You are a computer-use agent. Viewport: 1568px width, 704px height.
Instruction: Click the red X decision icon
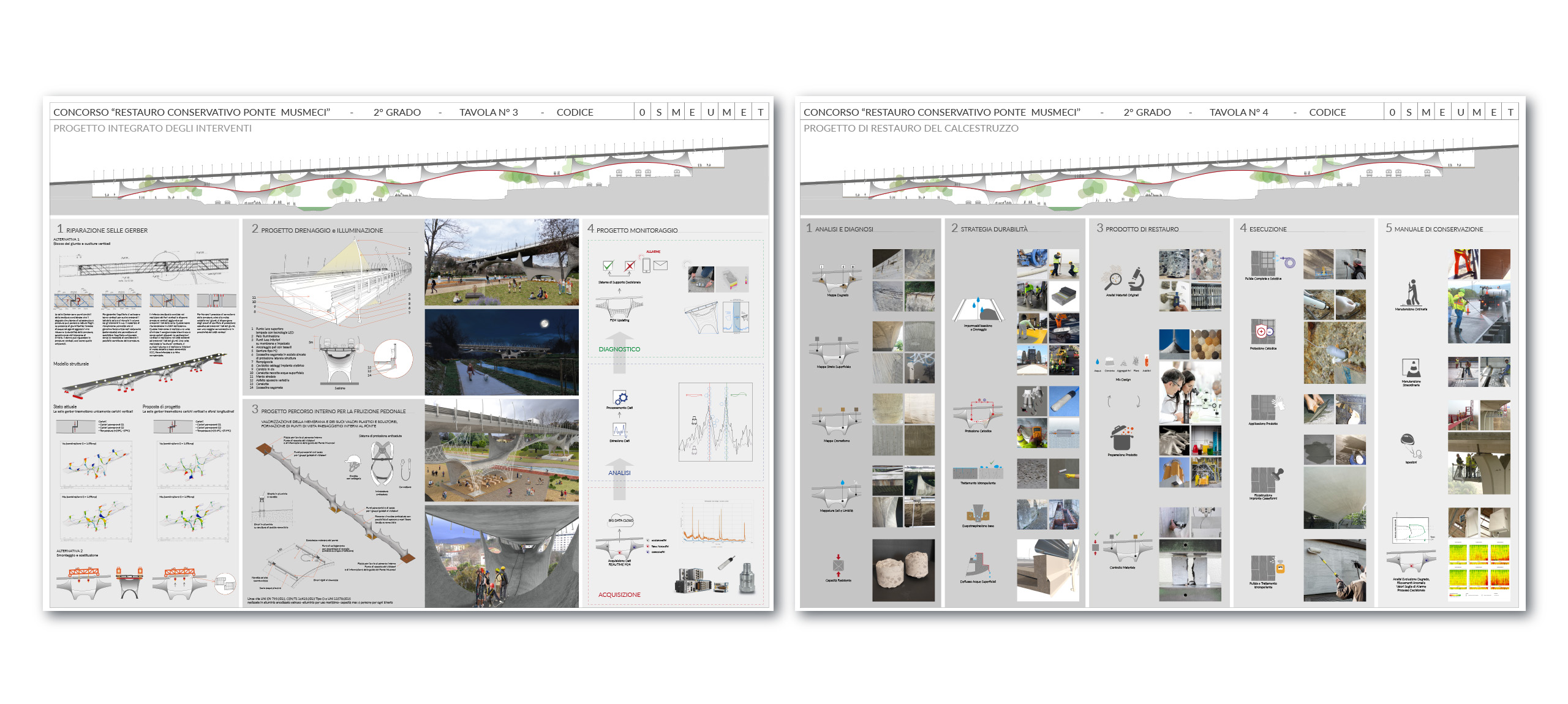[629, 266]
